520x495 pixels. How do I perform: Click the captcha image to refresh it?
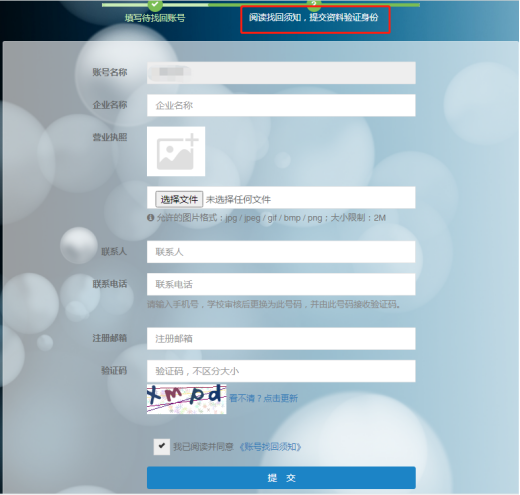[x=187, y=399]
